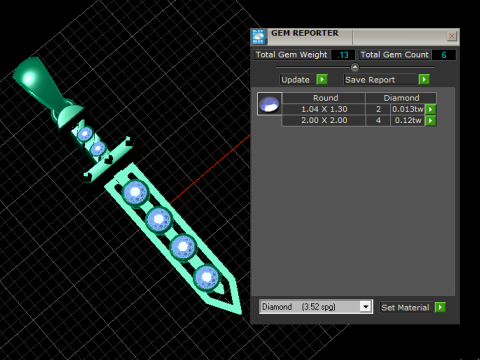Collapse the panel with the round arrow toggle

pos(355,67)
